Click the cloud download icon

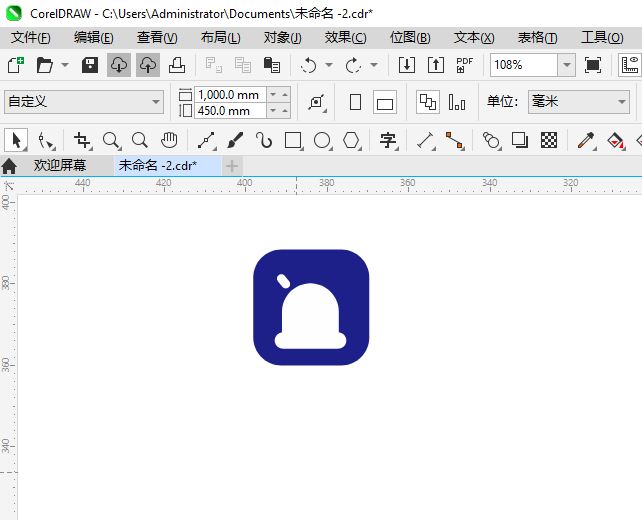pyautogui.click(x=119, y=65)
